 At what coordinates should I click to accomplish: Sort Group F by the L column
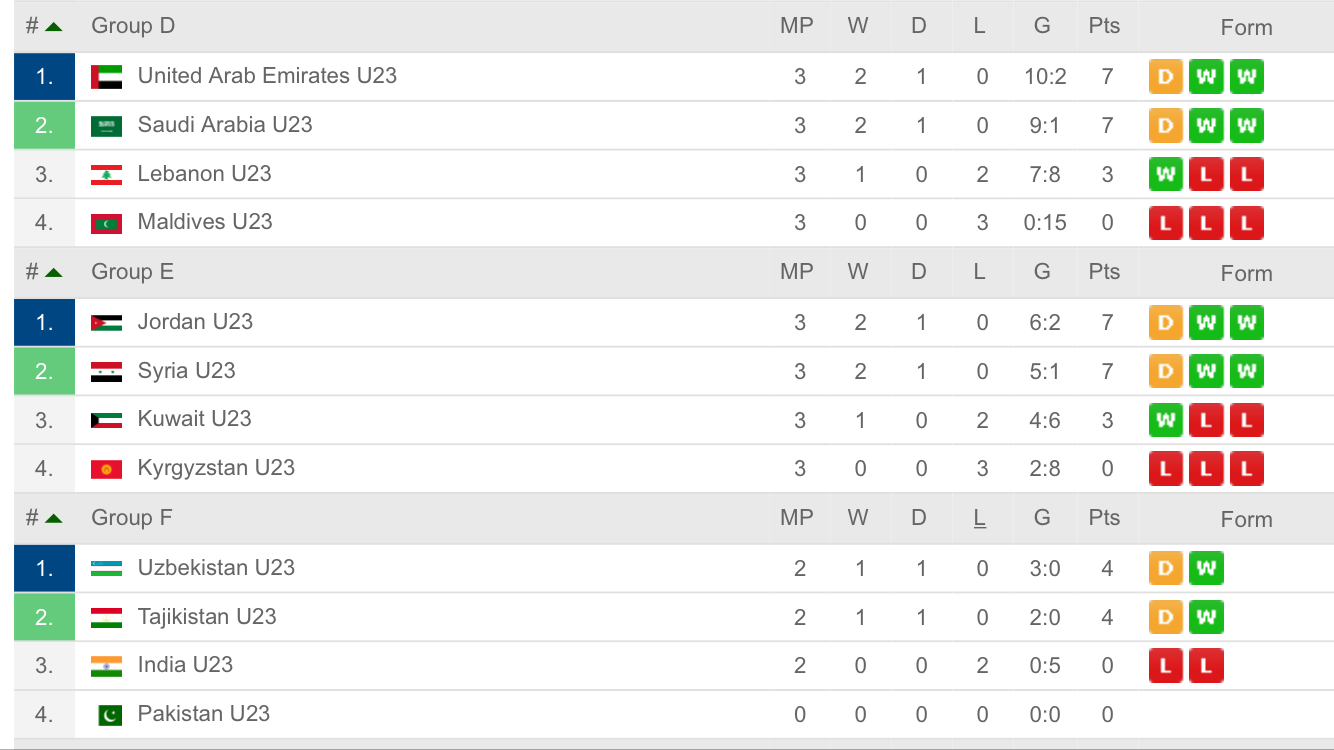[x=979, y=518]
